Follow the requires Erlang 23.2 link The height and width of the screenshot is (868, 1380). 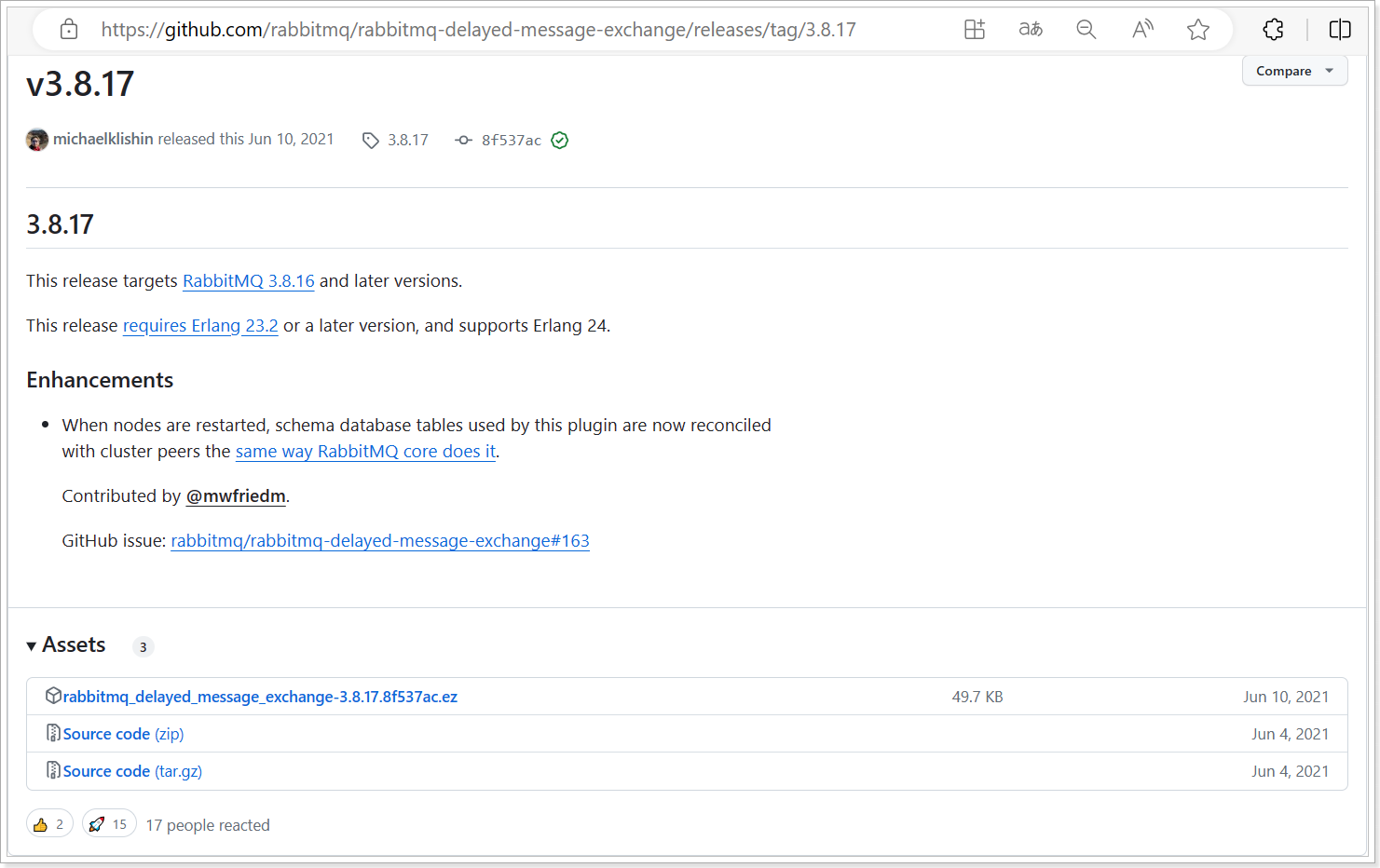click(x=200, y=326)
